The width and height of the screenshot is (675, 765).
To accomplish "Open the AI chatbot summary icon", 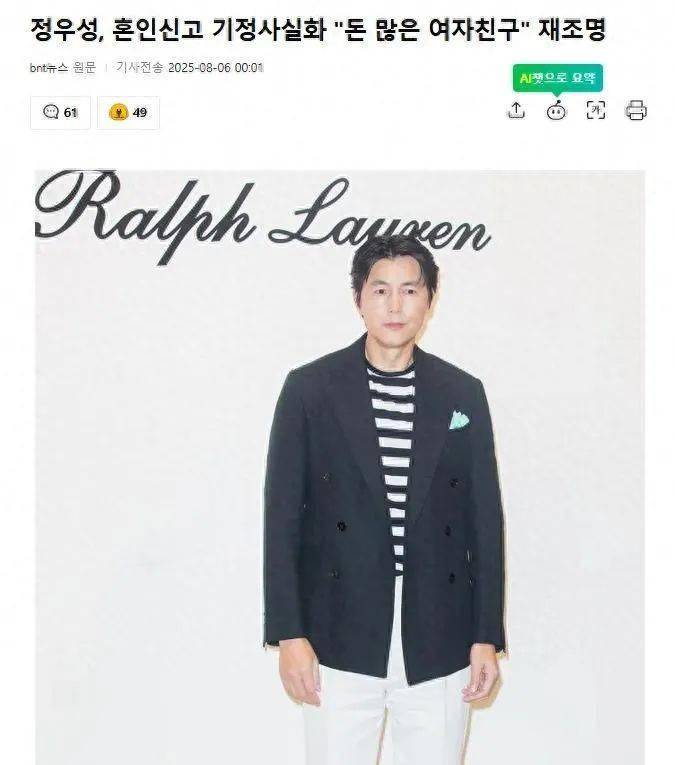I will [556, 111].
